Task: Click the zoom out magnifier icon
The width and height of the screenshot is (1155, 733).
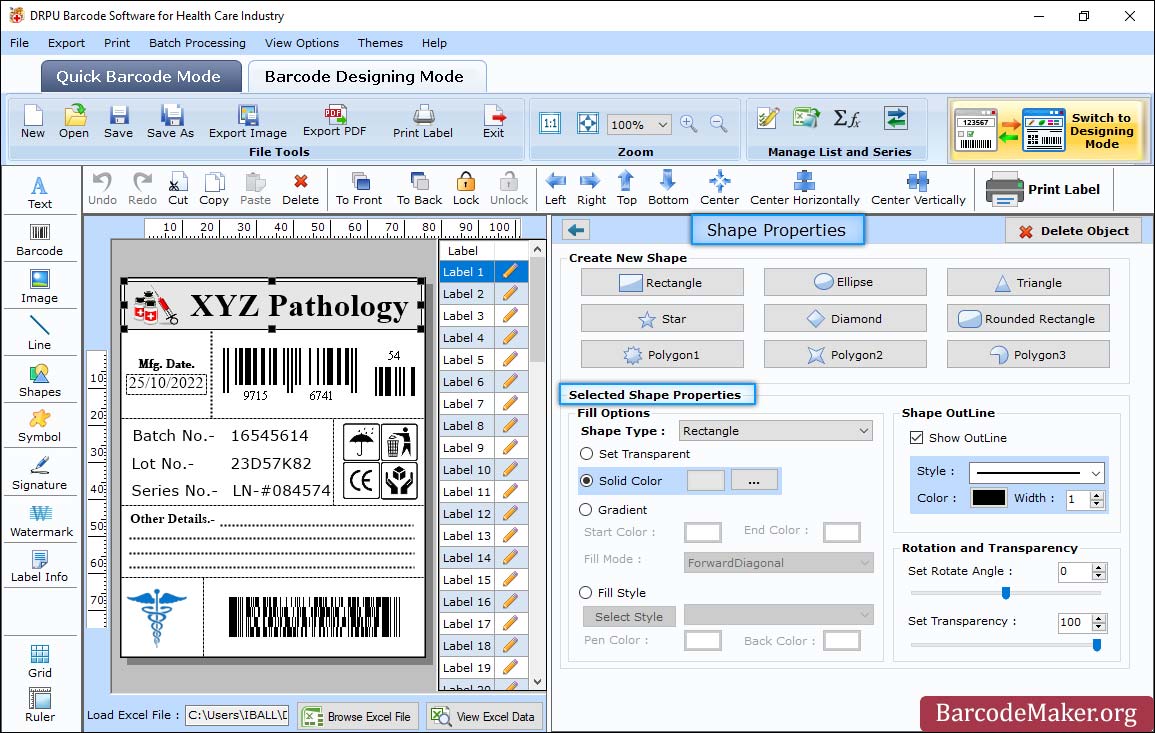Action: point(719,123)
